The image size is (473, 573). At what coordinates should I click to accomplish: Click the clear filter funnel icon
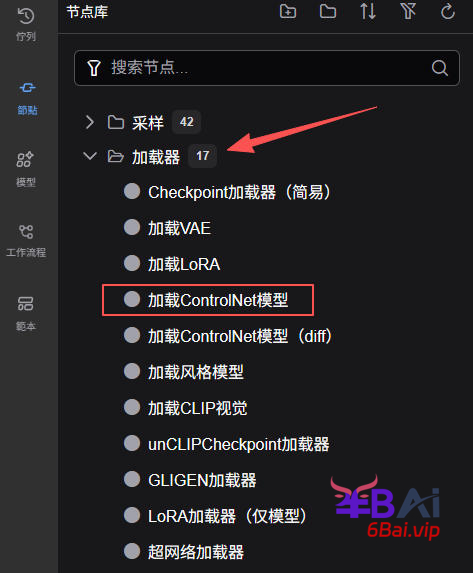click(408, 12)
